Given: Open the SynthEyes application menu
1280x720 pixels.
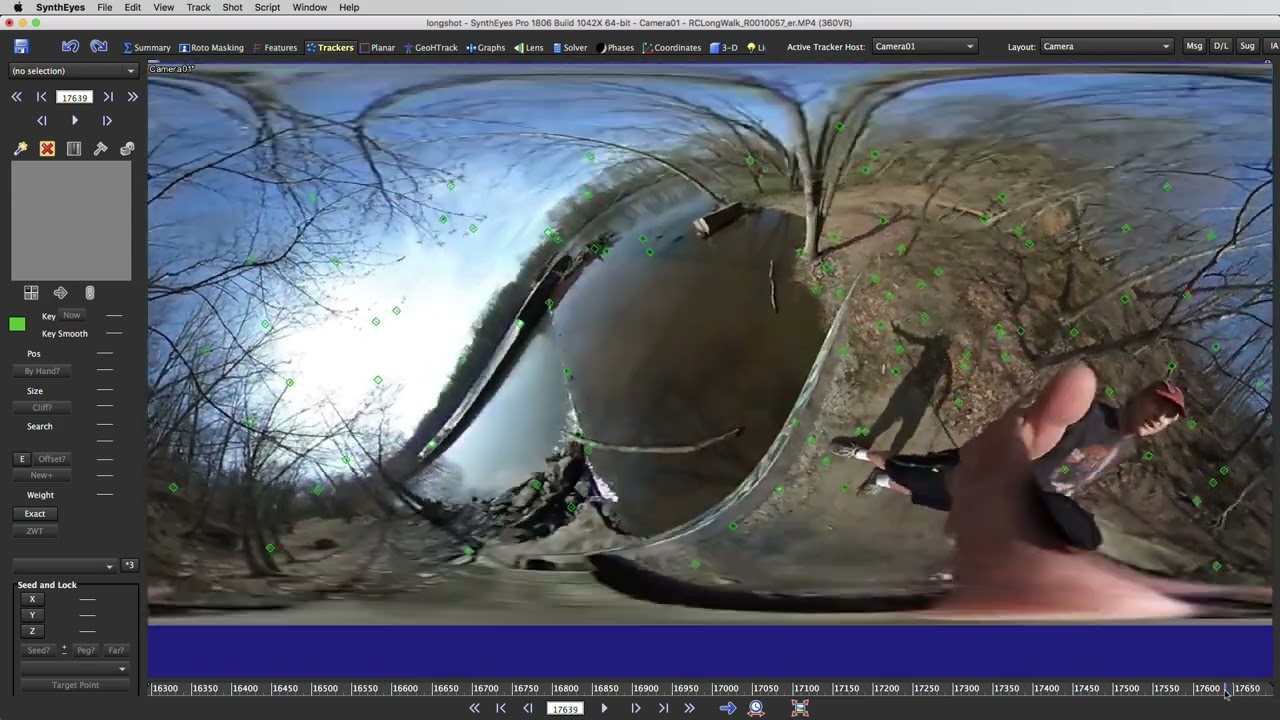Looking at the screenshot, I should pyautogui.click(x=60, y=7).
